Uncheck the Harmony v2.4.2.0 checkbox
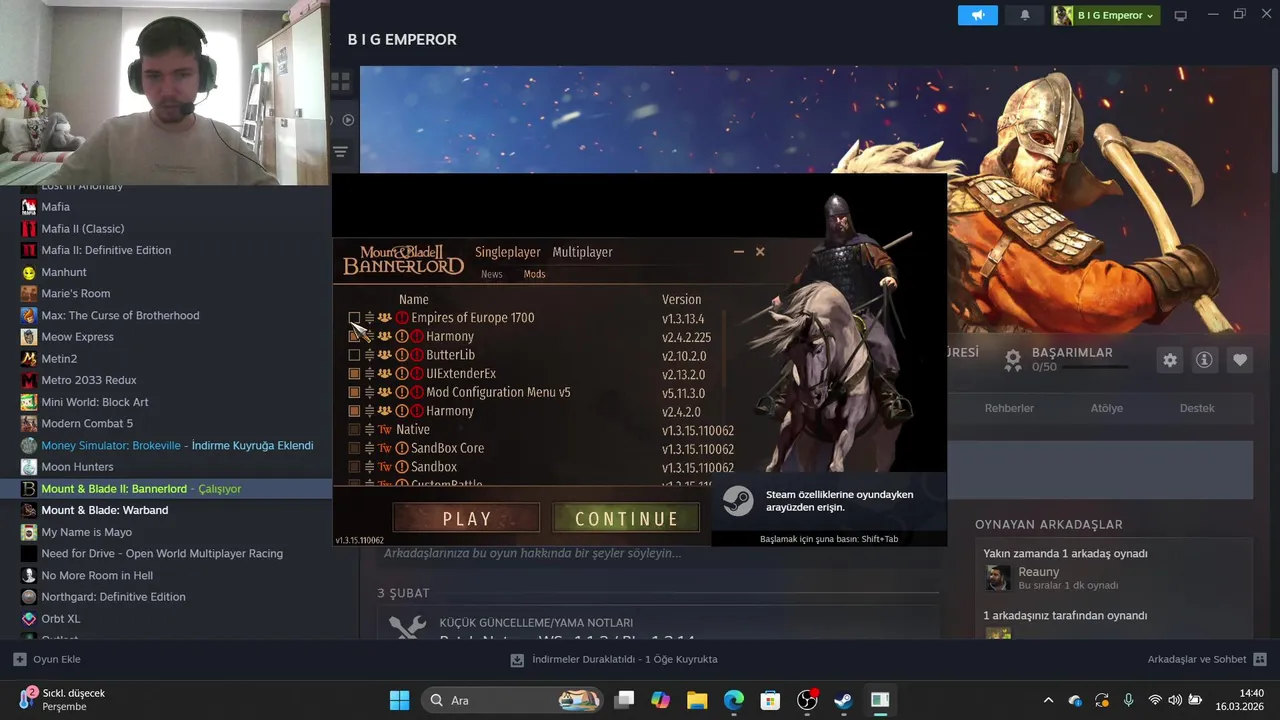This screenshot has height=720, width=1280. click(354, 411)
